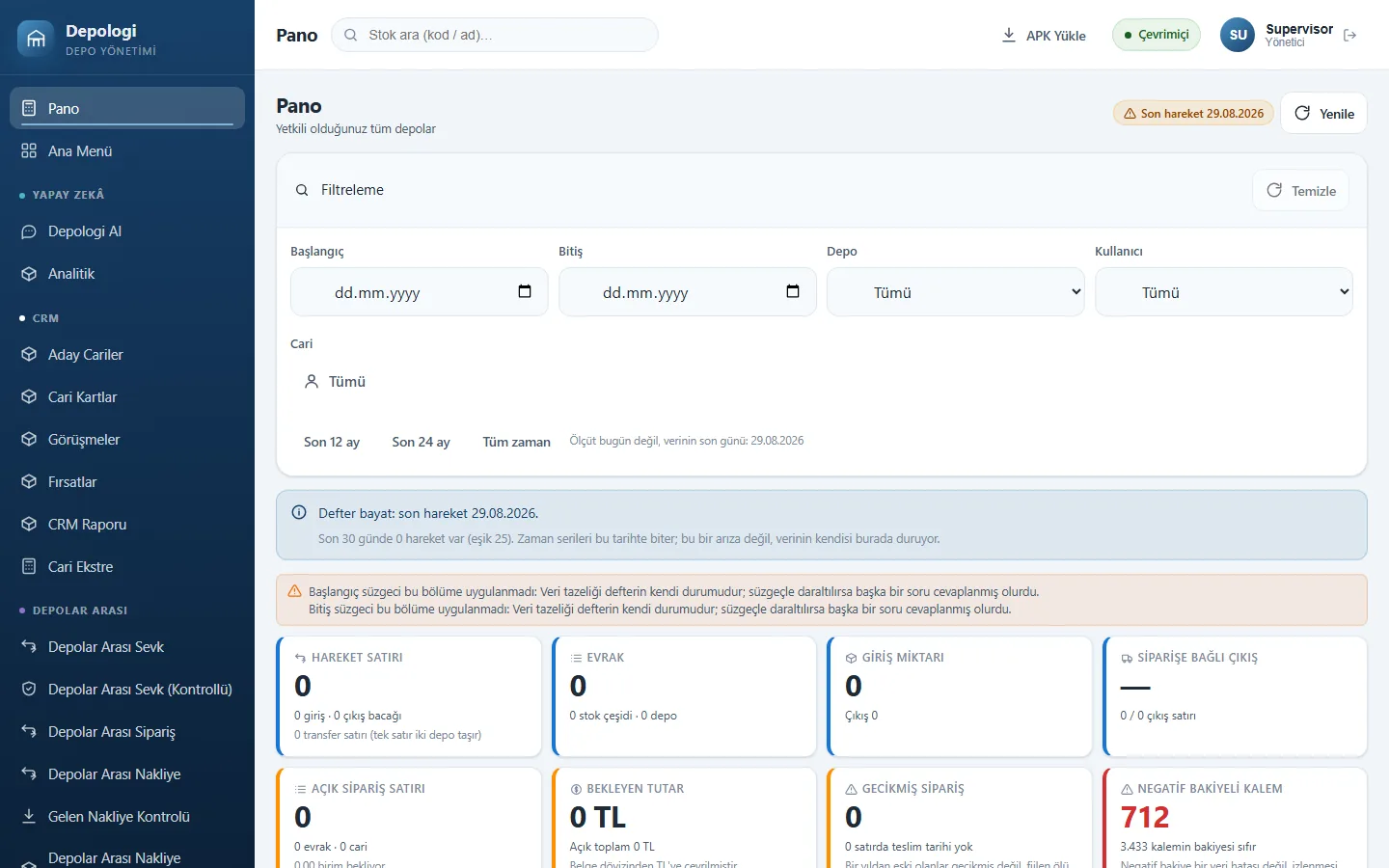Click the Stok ara search field
1389x868 pixels.
point(495,35)
